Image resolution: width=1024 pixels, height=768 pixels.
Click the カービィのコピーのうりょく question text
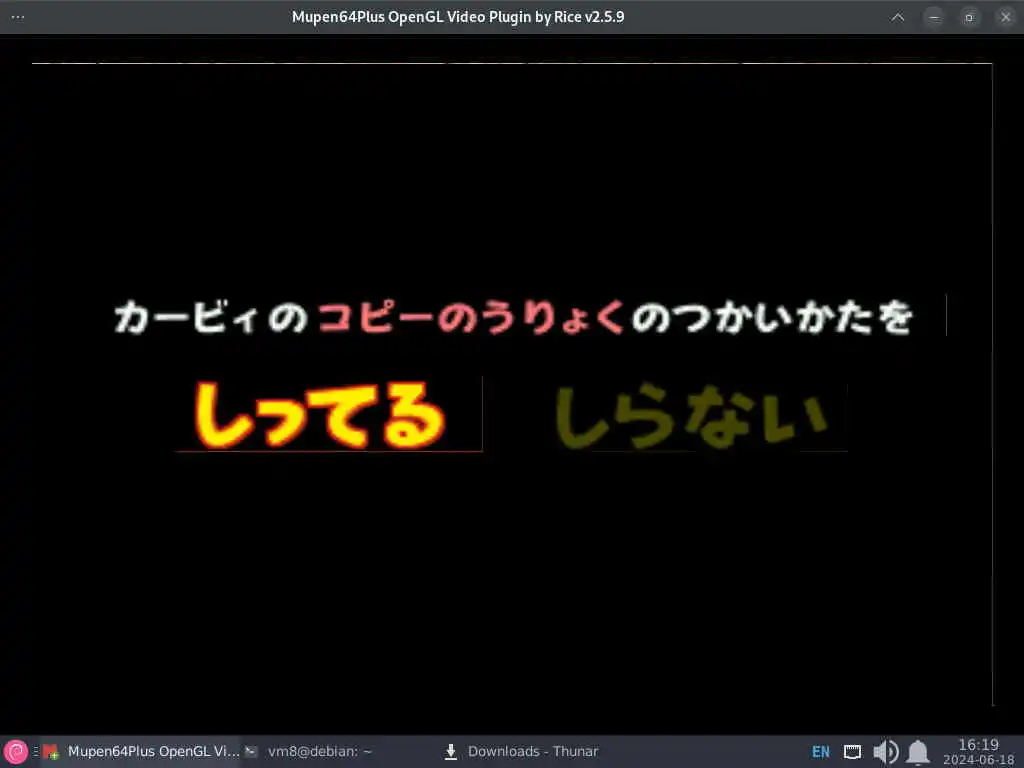click(514, 317)
